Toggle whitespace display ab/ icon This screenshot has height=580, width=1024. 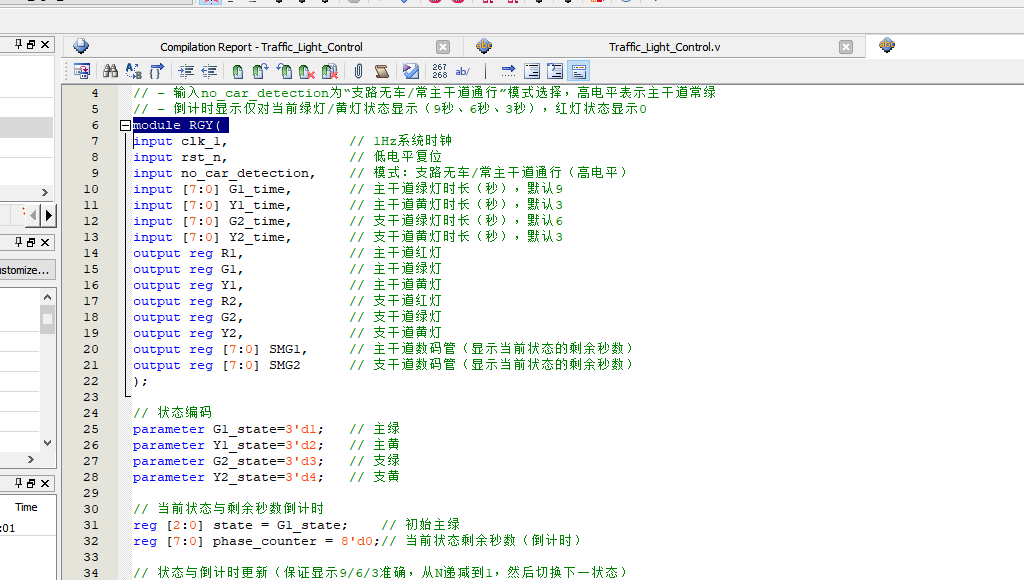[463, 71]
